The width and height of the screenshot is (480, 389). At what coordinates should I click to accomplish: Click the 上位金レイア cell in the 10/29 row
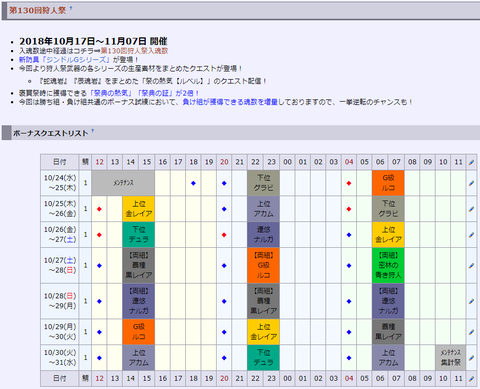point(263,332)
